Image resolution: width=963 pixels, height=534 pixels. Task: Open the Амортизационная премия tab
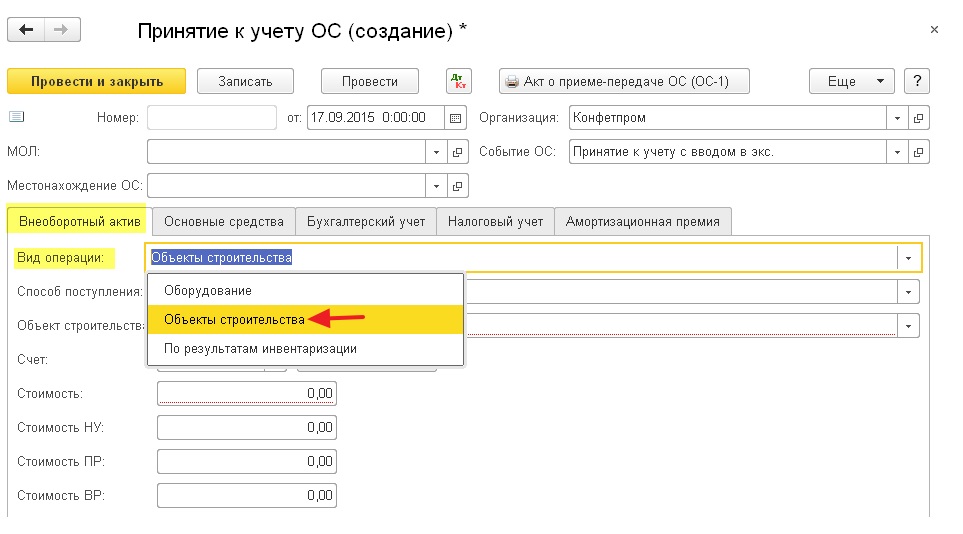click(x=642, y=221)
